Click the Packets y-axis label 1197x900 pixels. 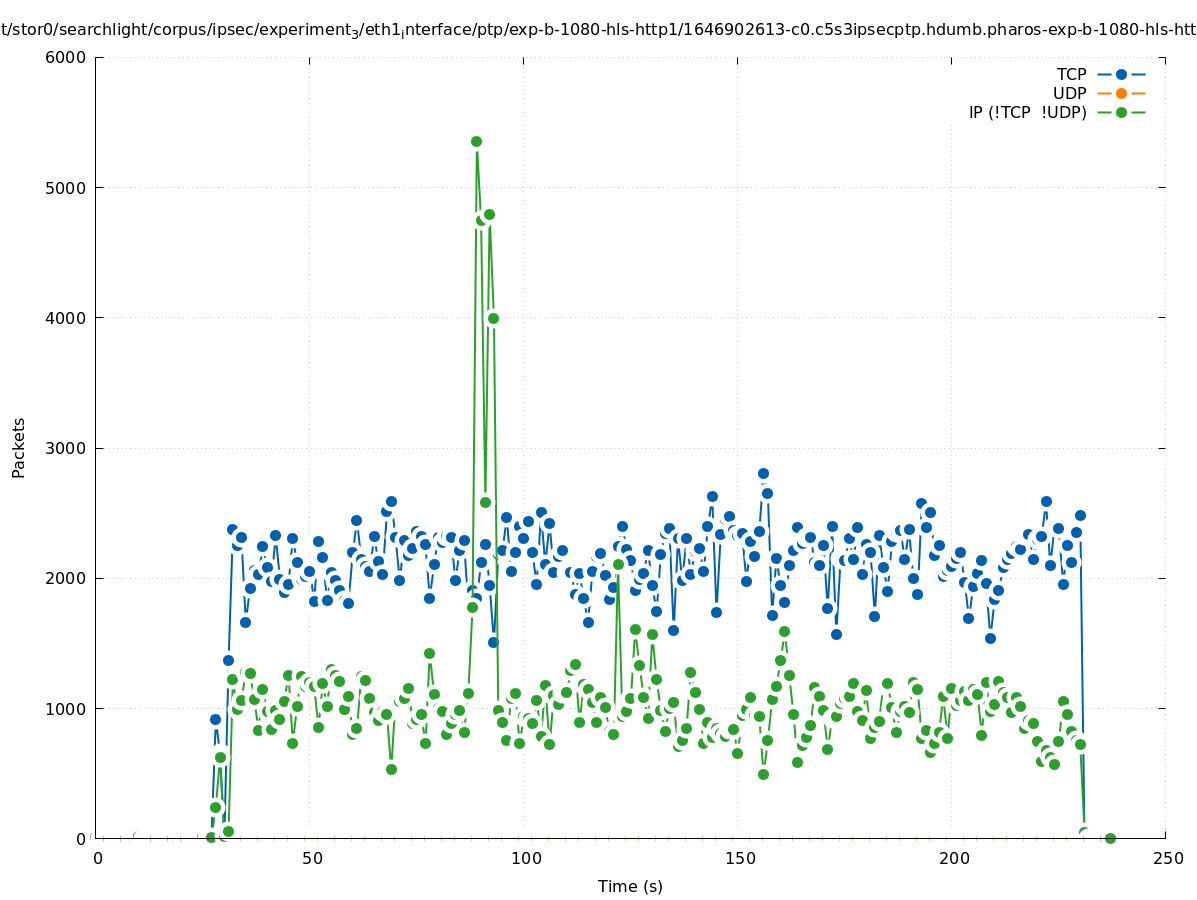click(19, 448)
